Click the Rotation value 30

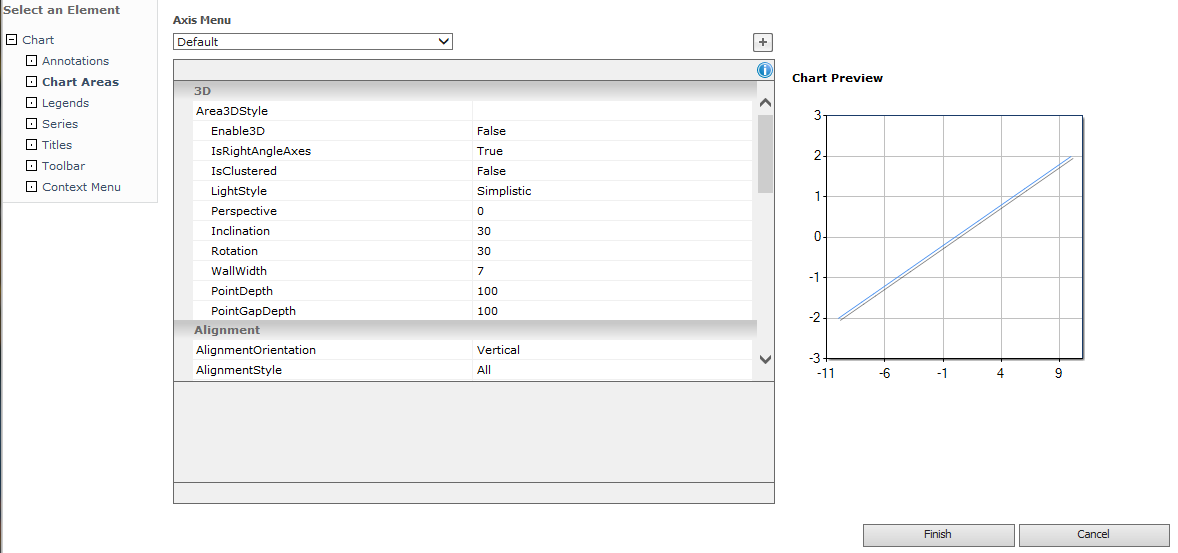[484, 251]
